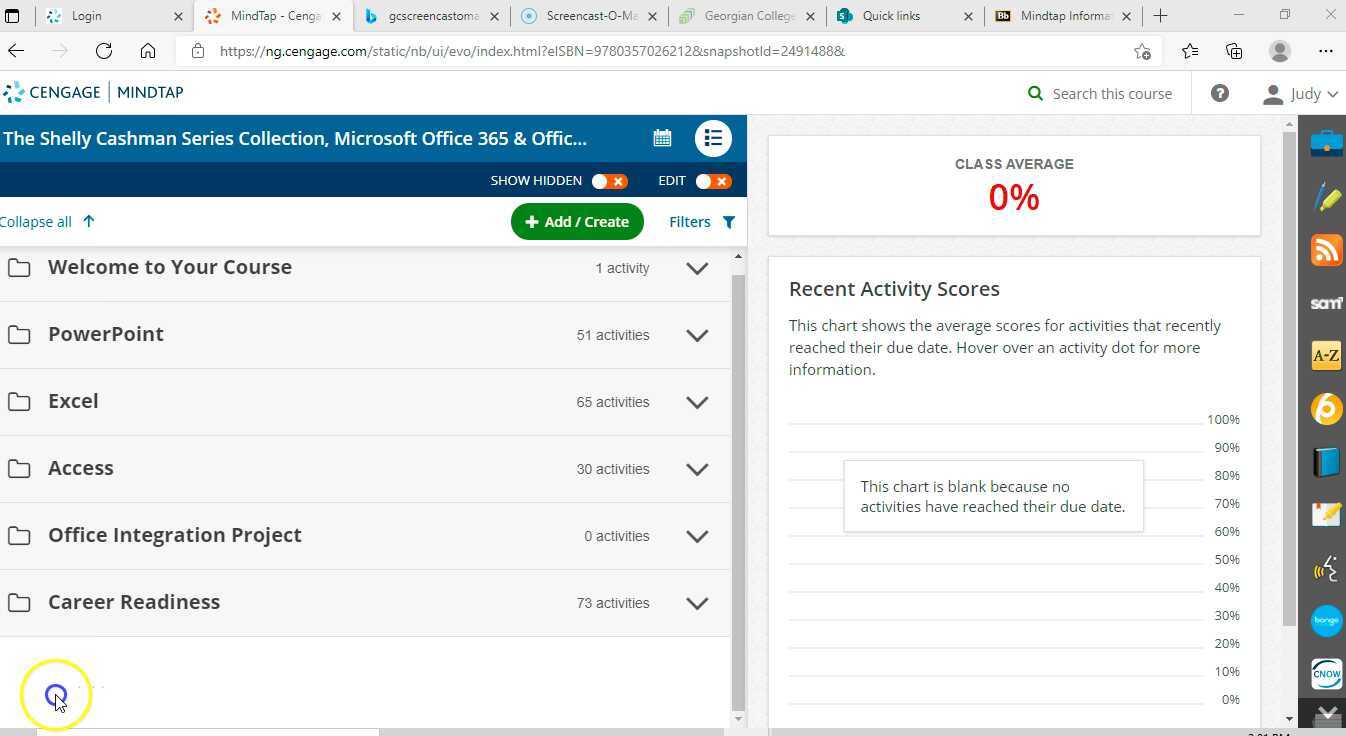Open the course outline list icon

[713, 138]
